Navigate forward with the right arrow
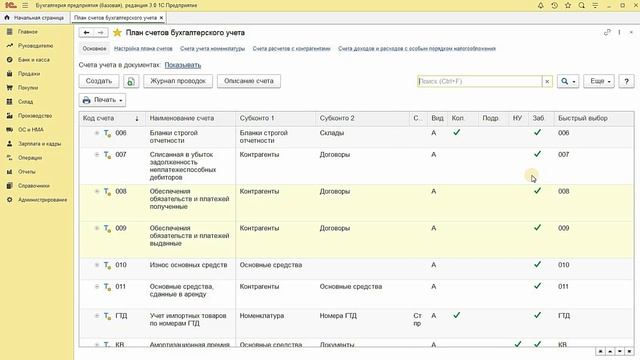Viewport: 640px width, 360px height. pos(100,33)
